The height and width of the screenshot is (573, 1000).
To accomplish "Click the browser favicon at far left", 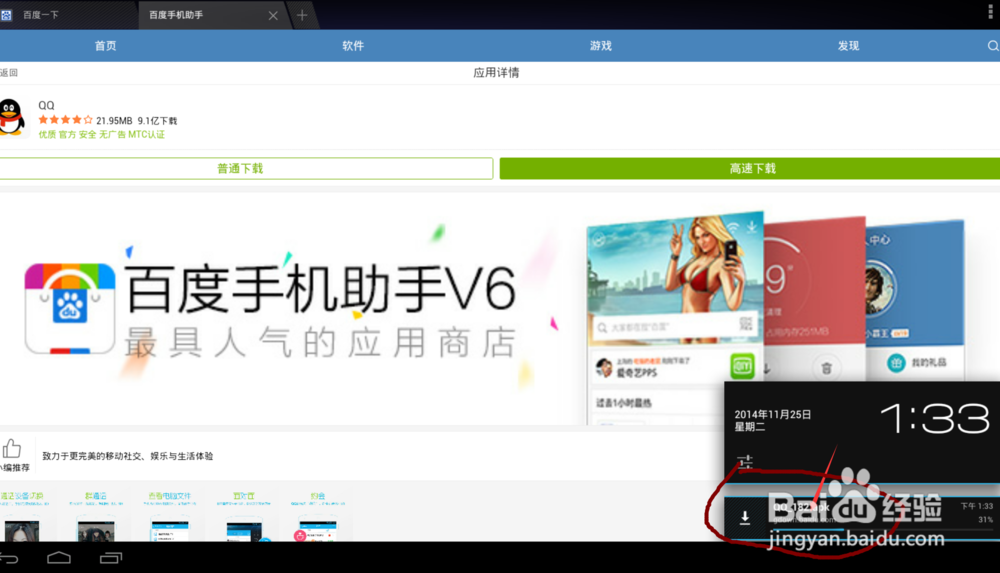I will (6, 15).
